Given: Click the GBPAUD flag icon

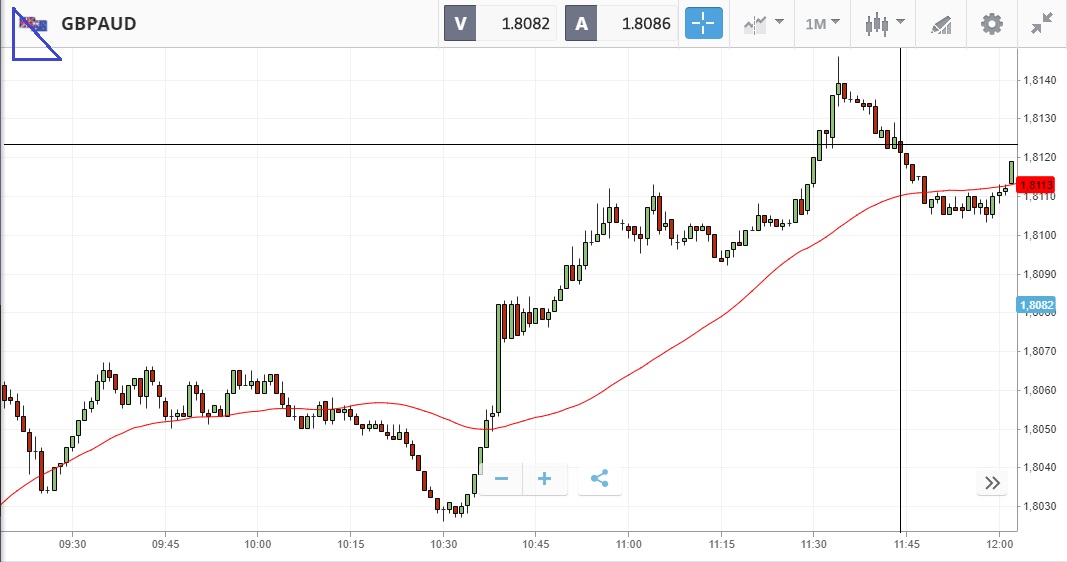Looking at the screenshot, I should [x=35, y=23].
